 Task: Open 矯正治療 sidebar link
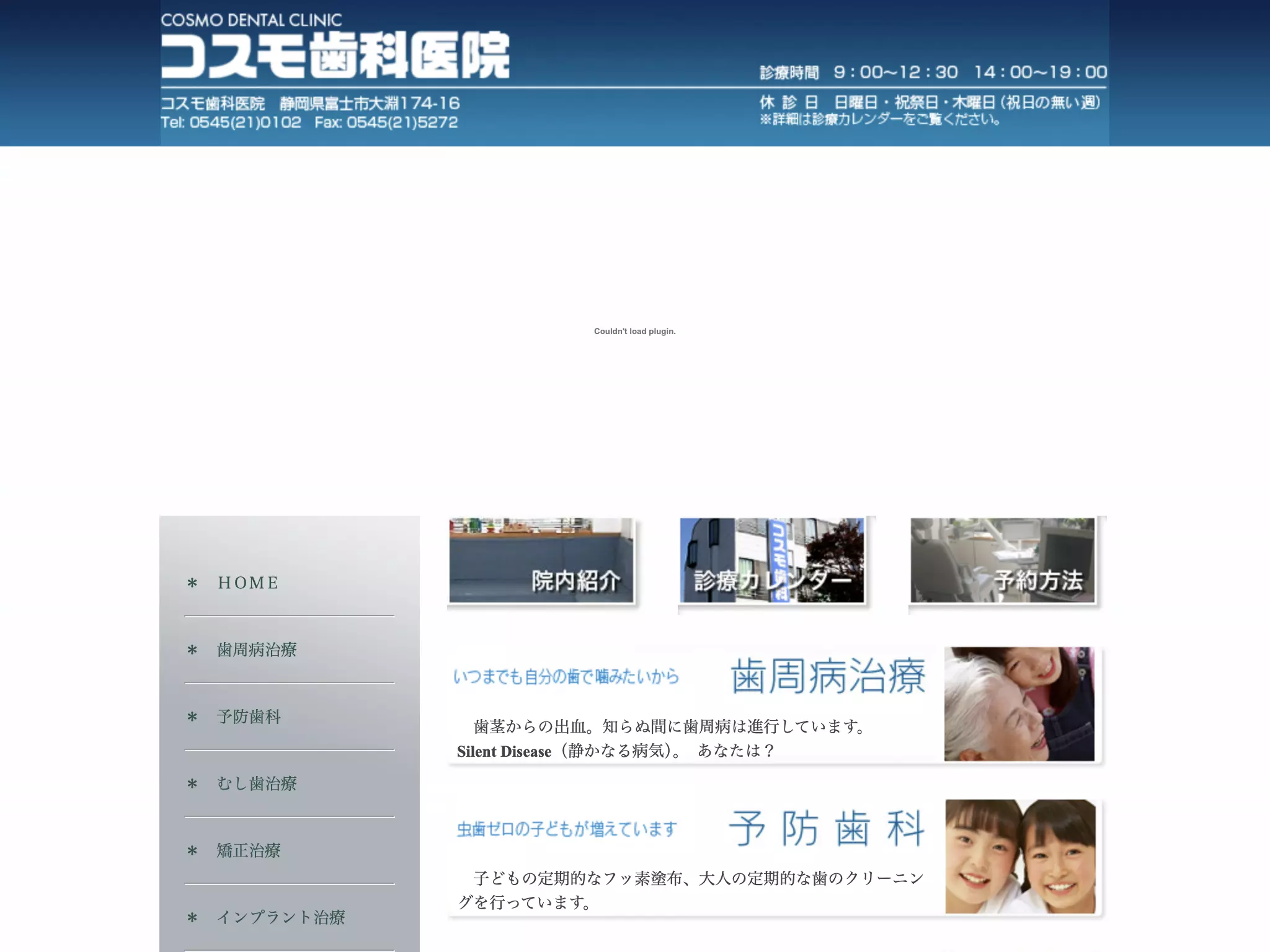(x=249, y=850)
